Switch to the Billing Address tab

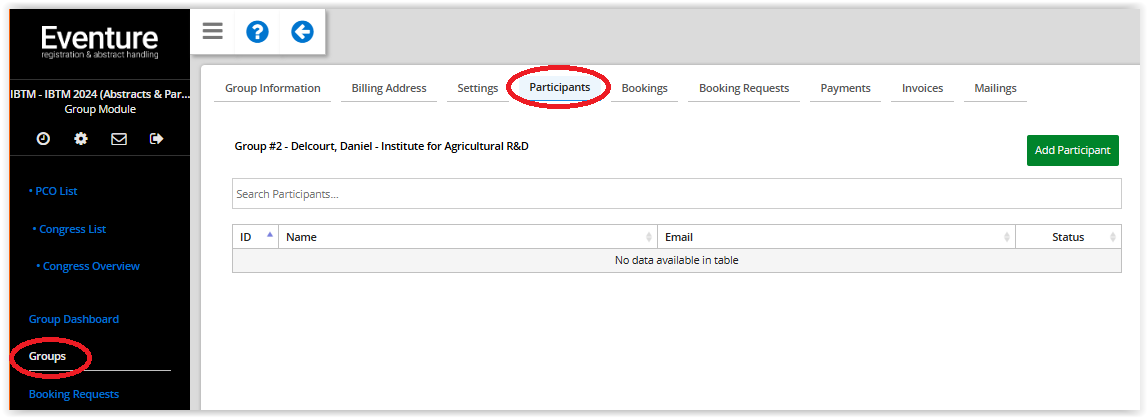tap(389, 88)
